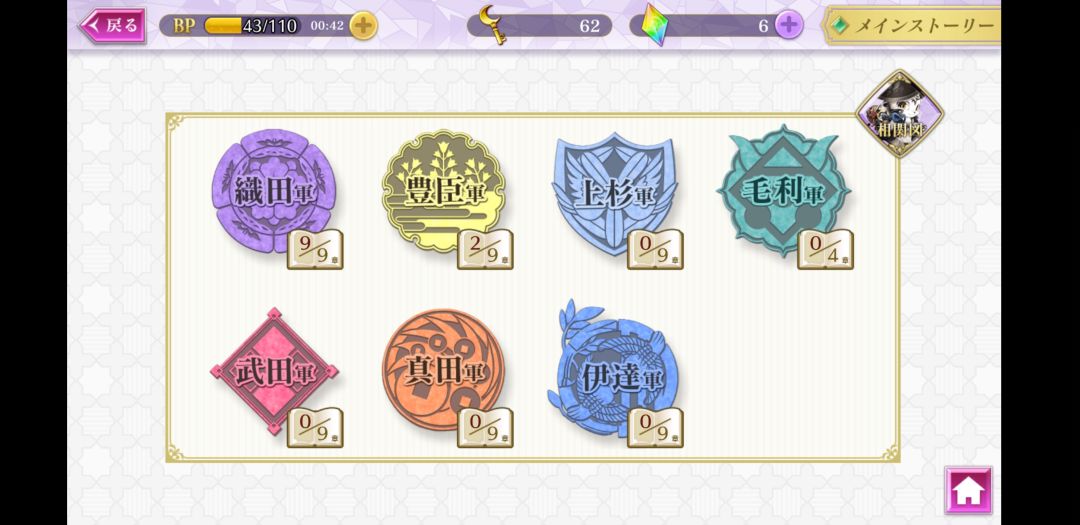Screen dimensions: 1080x525
Task: Open 伊達軍 chapter book showing 0/9
Action: click(x=655, y=427)
